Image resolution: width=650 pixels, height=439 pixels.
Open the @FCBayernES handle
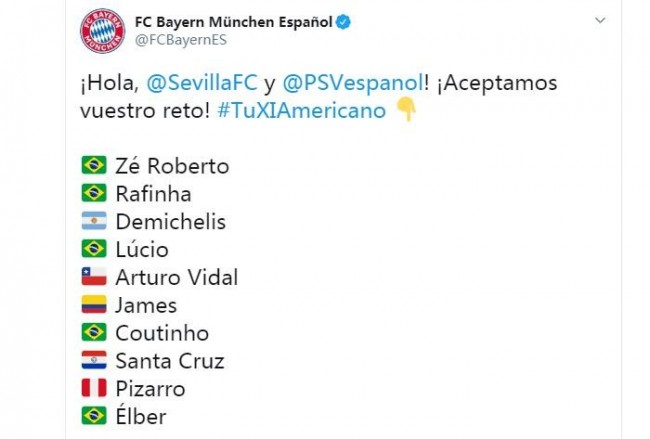pyautogui.click(x=181, y=40)
